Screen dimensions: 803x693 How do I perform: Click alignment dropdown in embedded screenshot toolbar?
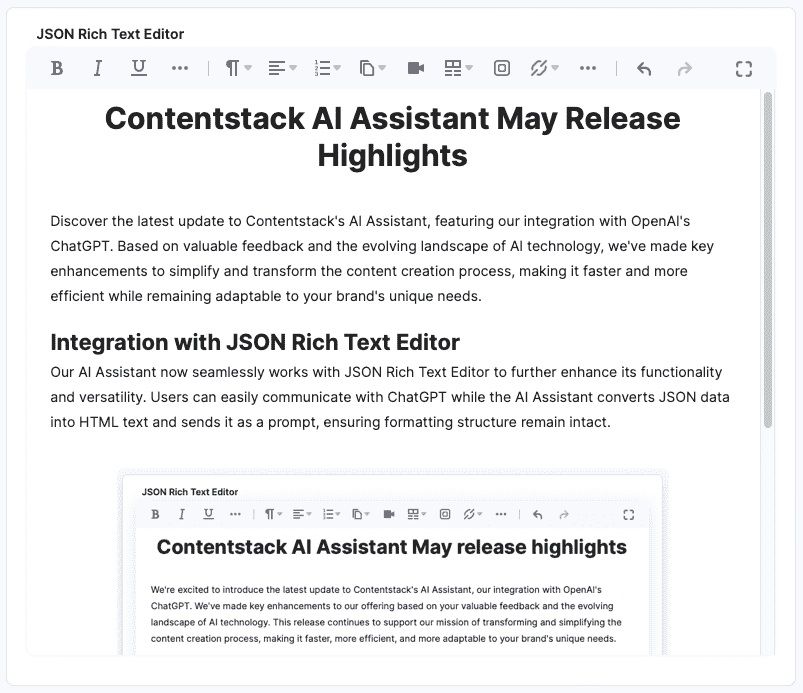[x=302, y=514]
